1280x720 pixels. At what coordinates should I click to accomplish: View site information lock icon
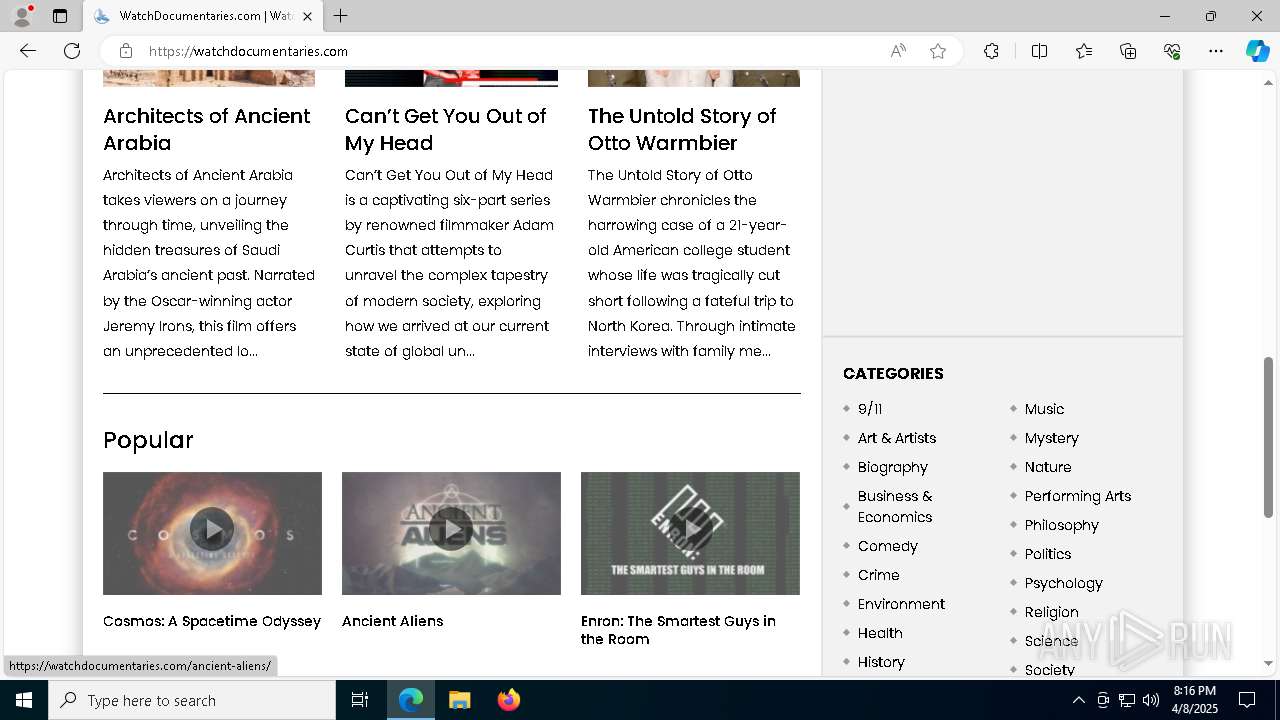tap(126, 51)
